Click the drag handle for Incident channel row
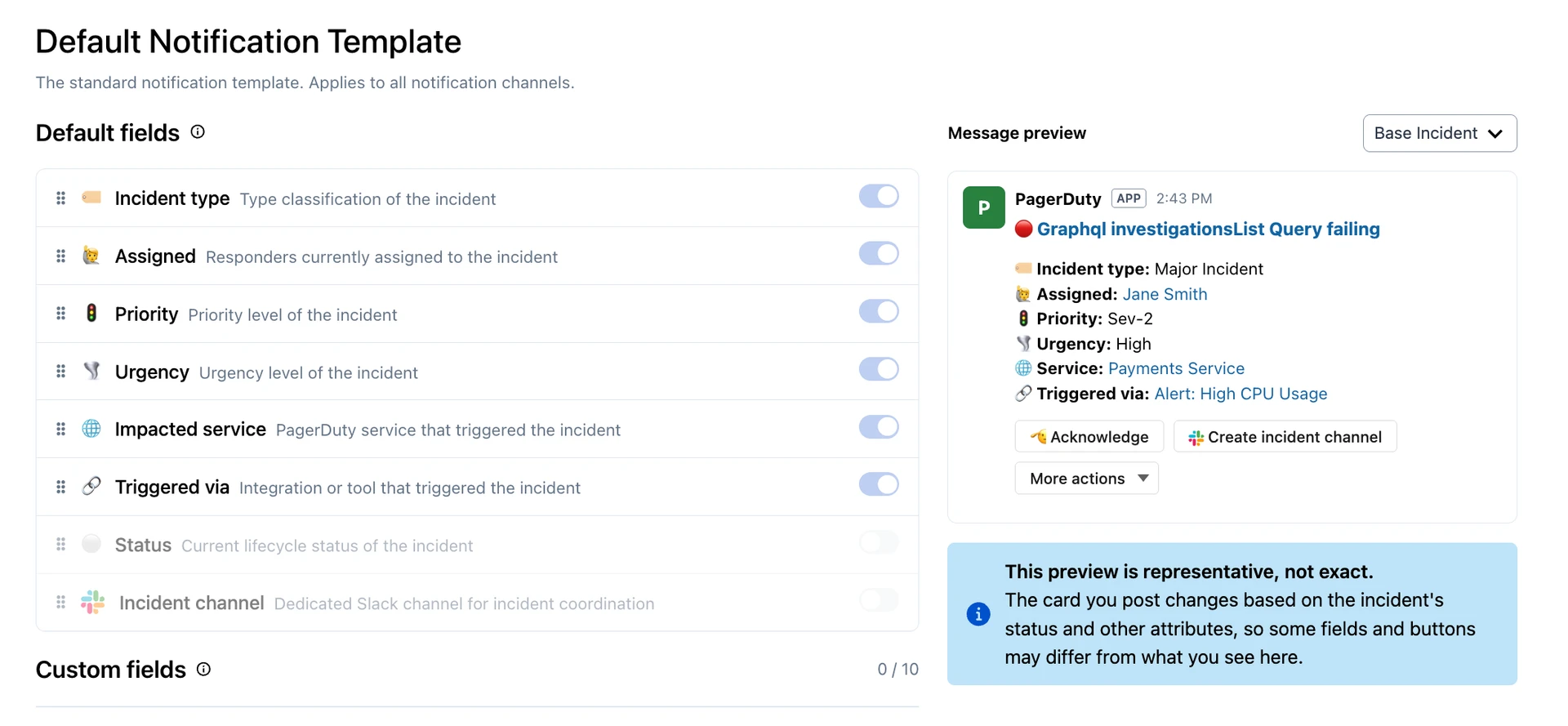Viewport: 1568px width, 726px height. tap(60, 602)
